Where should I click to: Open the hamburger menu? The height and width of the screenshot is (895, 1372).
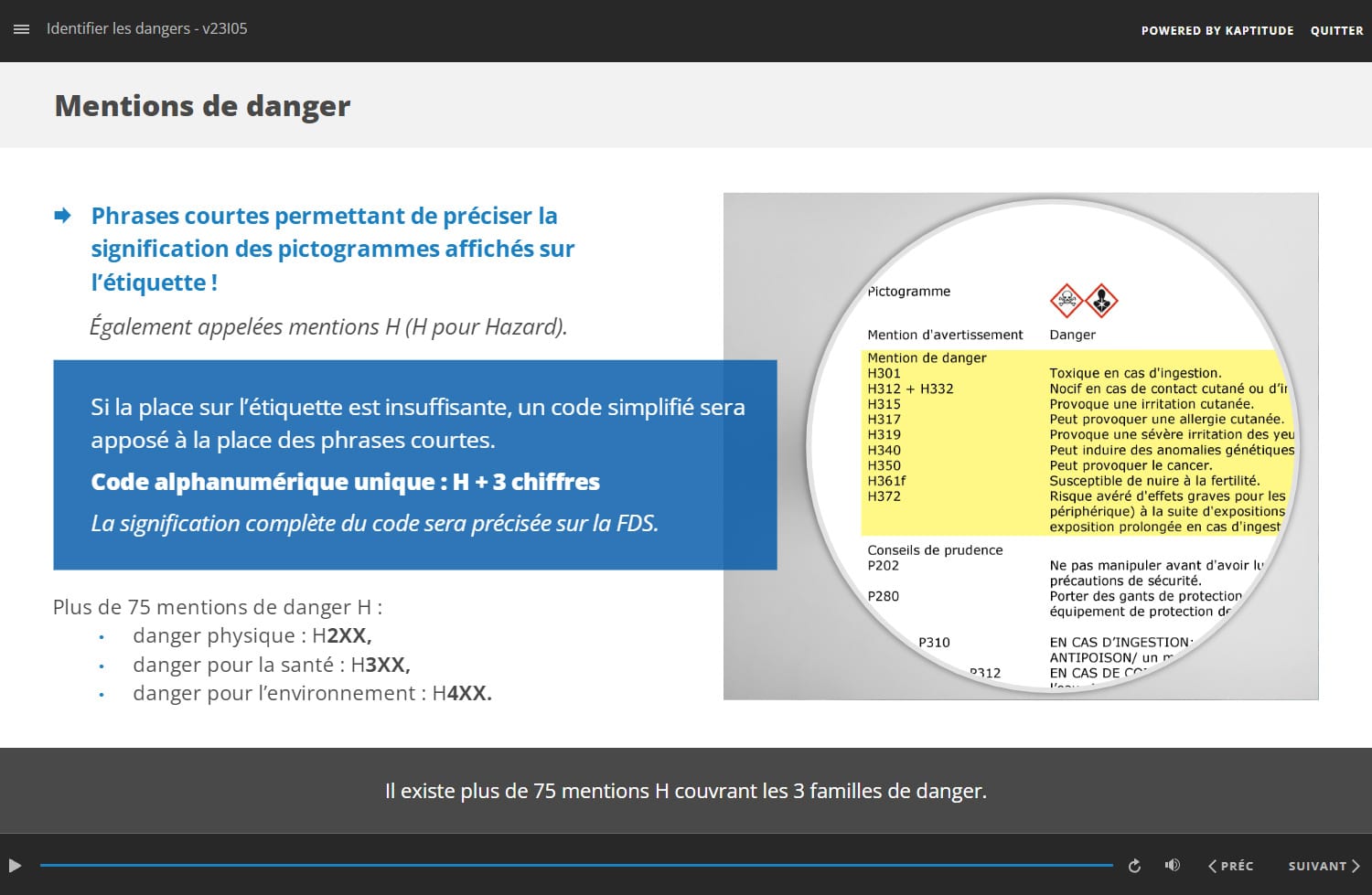(22, 29)
